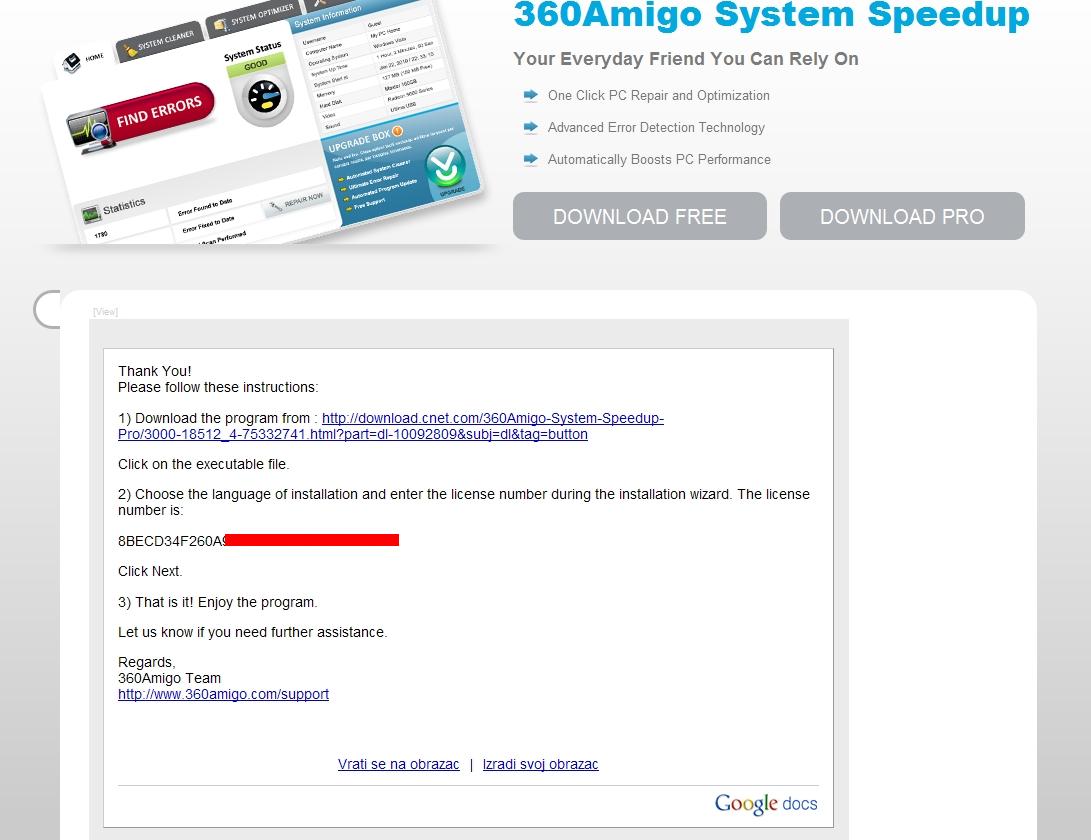This screenshot has width=1091, height=840.
Task: Click the Google docs logo
Action: [x=766, y=804]
